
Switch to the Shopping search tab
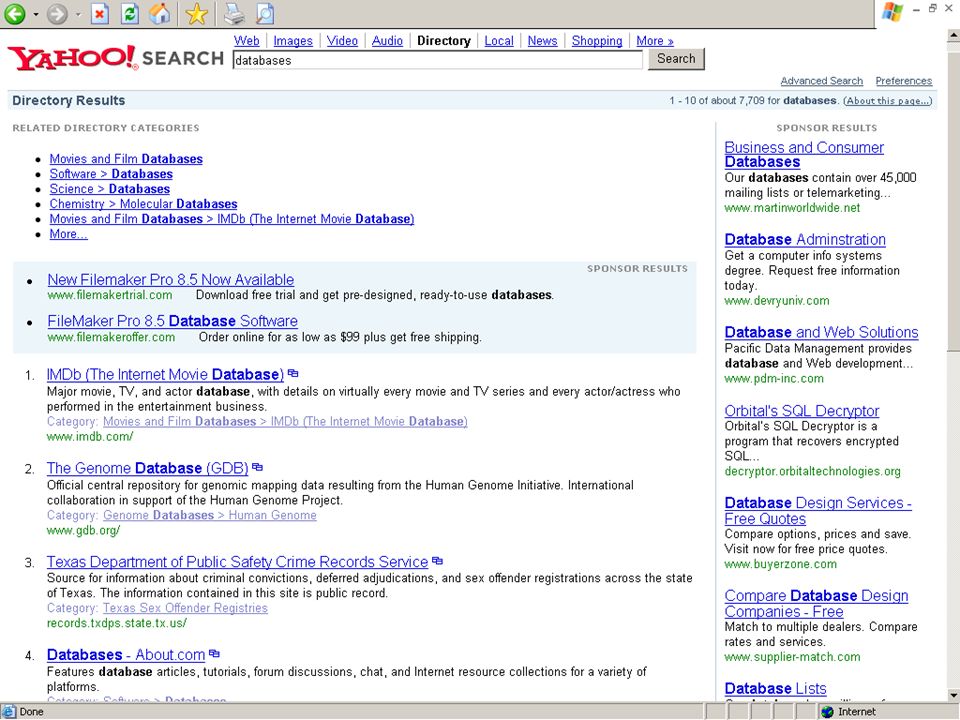tap(597, 41)
